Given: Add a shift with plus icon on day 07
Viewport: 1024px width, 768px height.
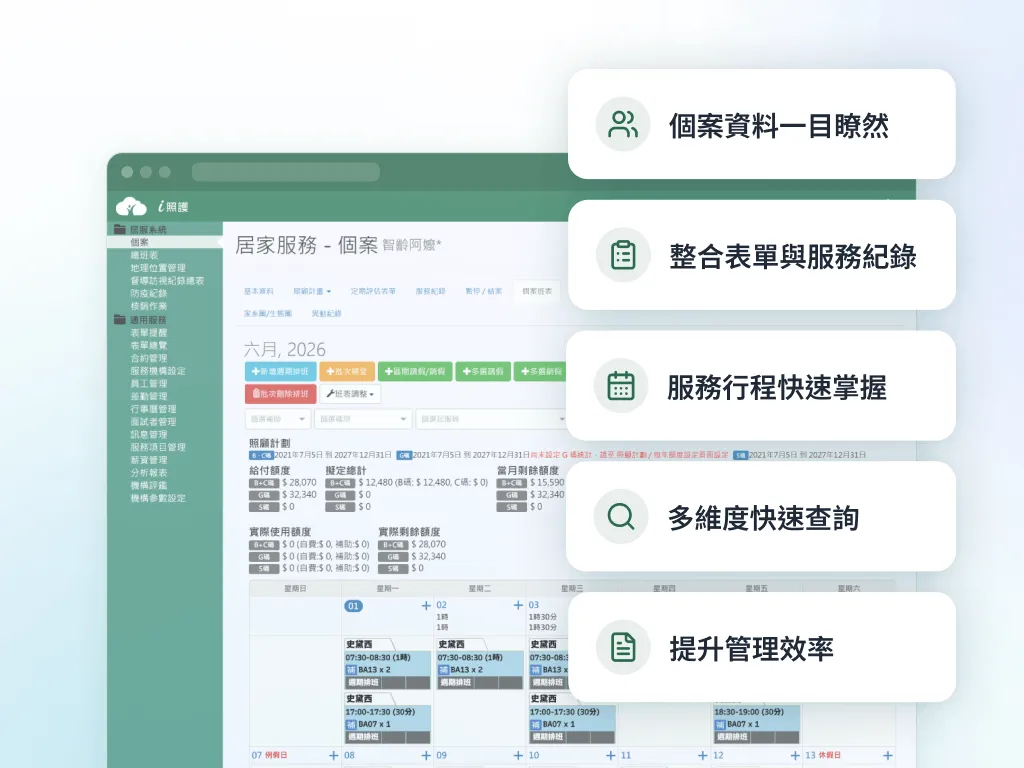Looking at the screenshot, I should (334, 756).
